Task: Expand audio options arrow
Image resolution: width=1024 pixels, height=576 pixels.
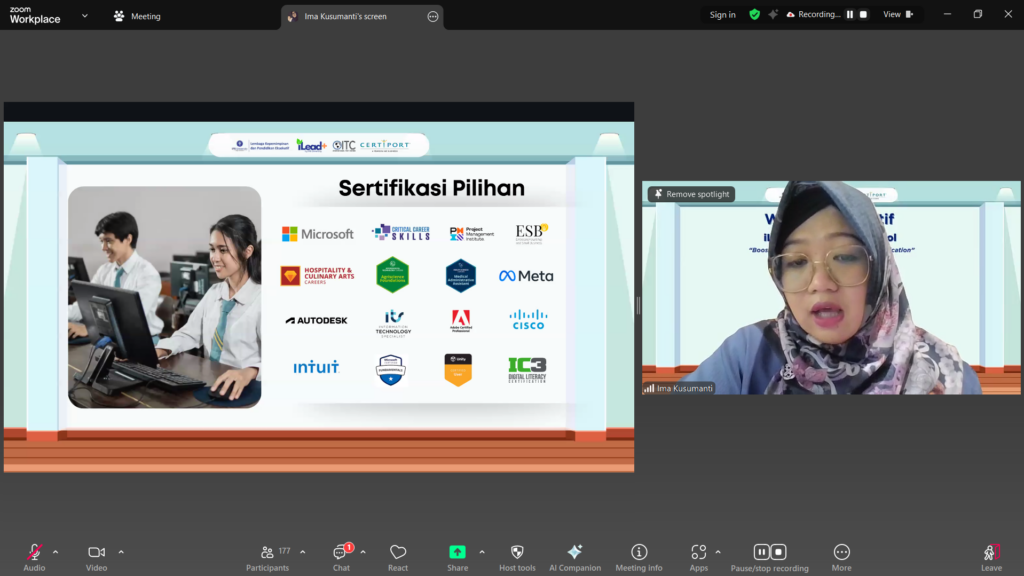Action: pyautogui.click(x=56, y=552)
